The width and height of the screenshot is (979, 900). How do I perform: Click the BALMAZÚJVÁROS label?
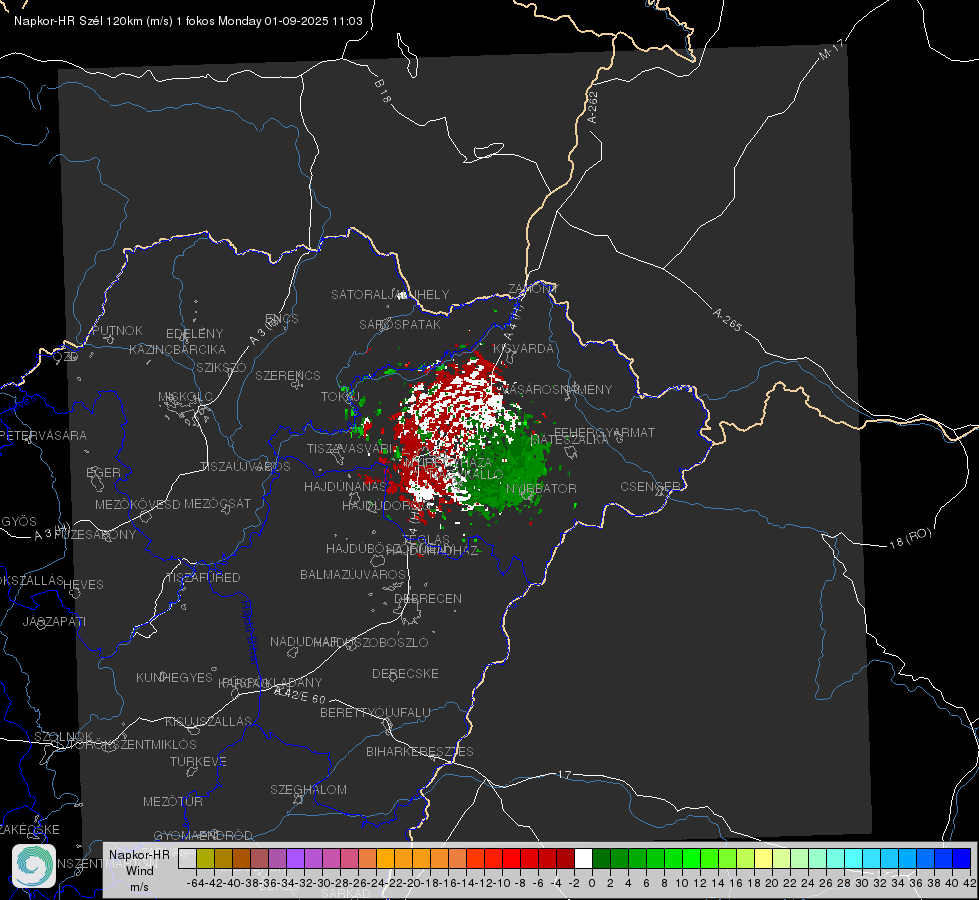(x=353, y=574)
